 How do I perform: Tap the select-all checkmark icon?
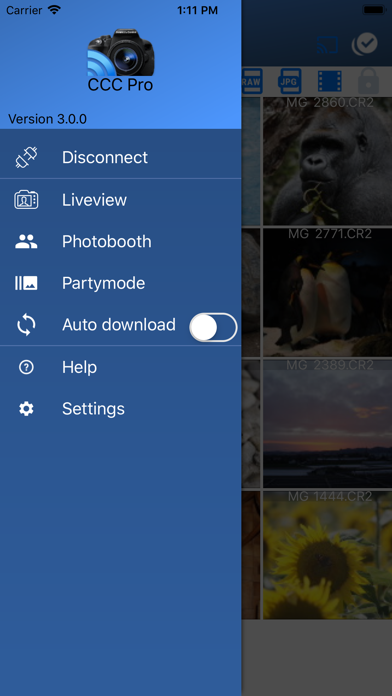(365, 44)
